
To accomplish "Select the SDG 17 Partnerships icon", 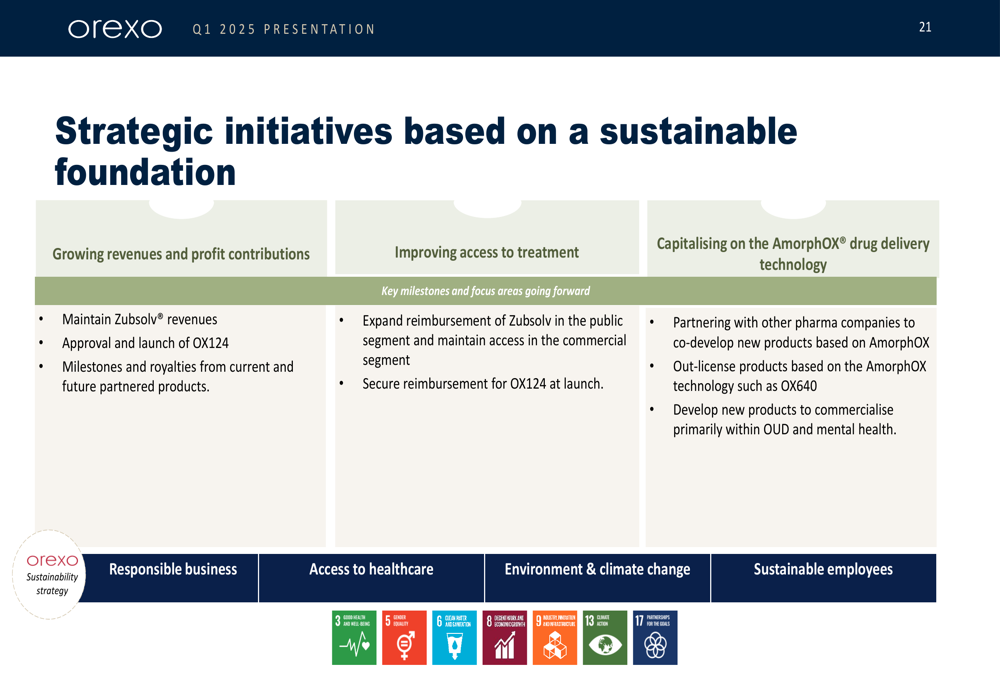I will [655, 638].
